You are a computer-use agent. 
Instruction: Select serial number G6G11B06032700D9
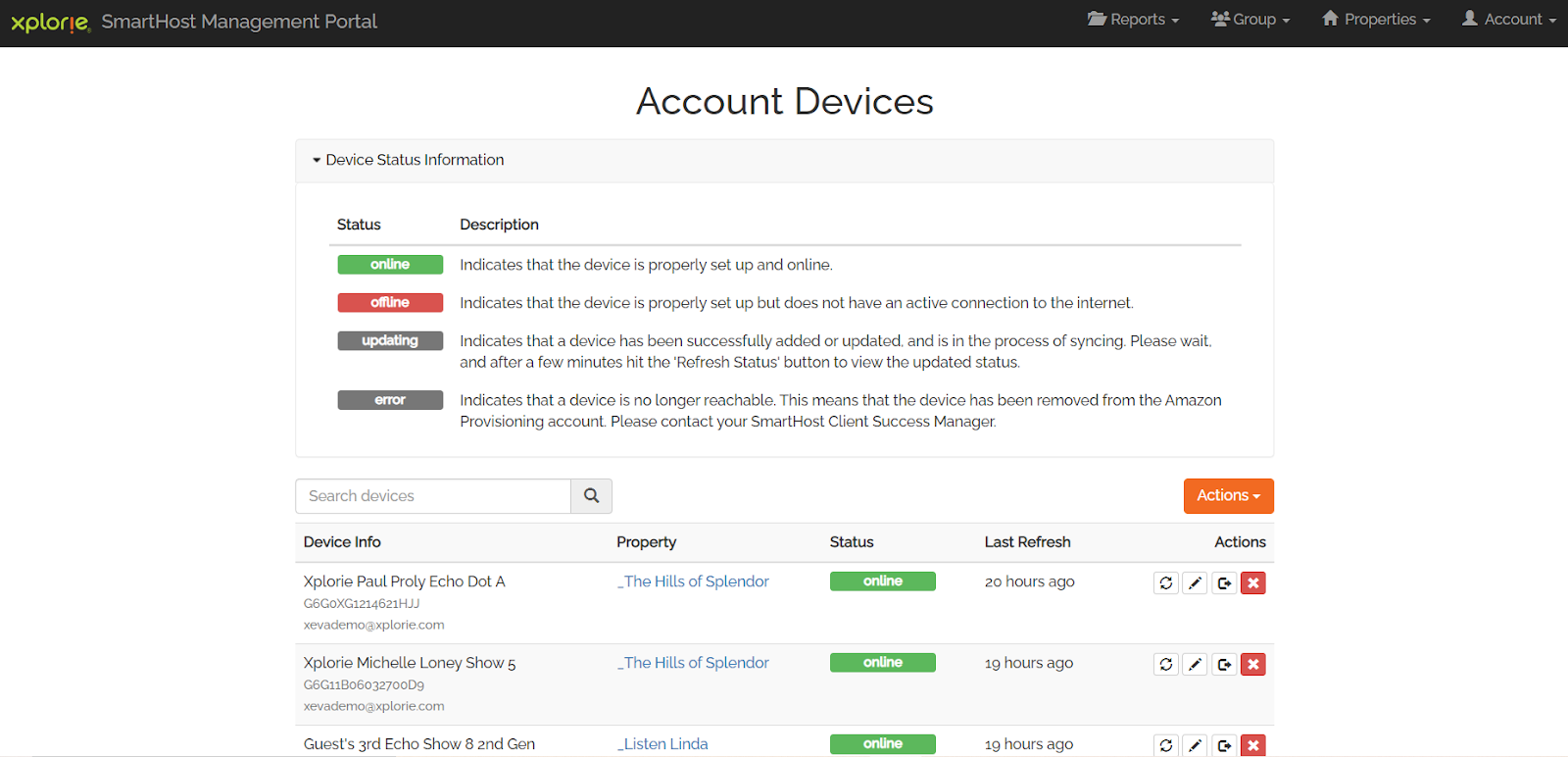[x=365, y=685]
